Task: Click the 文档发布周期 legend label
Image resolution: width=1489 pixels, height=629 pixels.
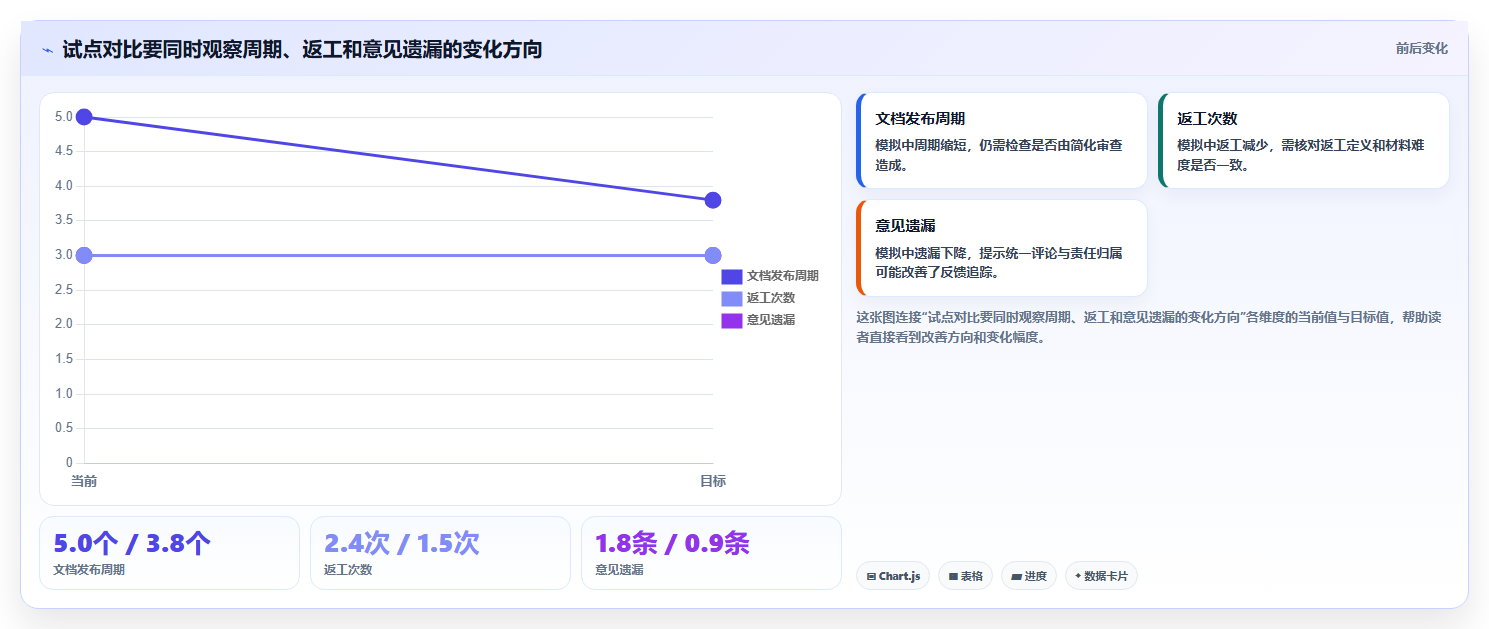Action: 782,276
